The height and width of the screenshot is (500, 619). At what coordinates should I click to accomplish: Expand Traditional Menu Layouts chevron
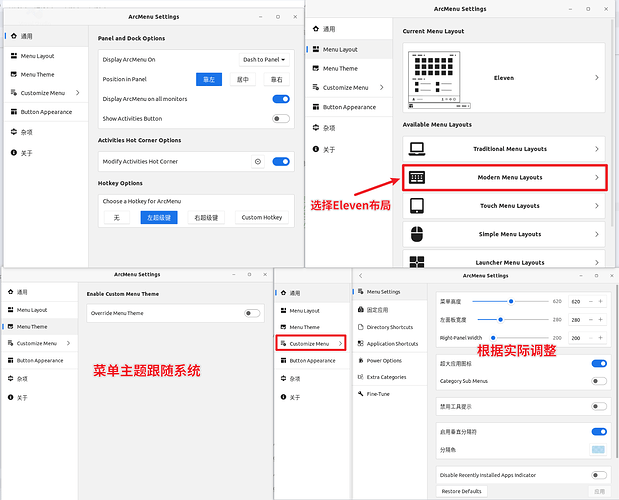[597, 149]
